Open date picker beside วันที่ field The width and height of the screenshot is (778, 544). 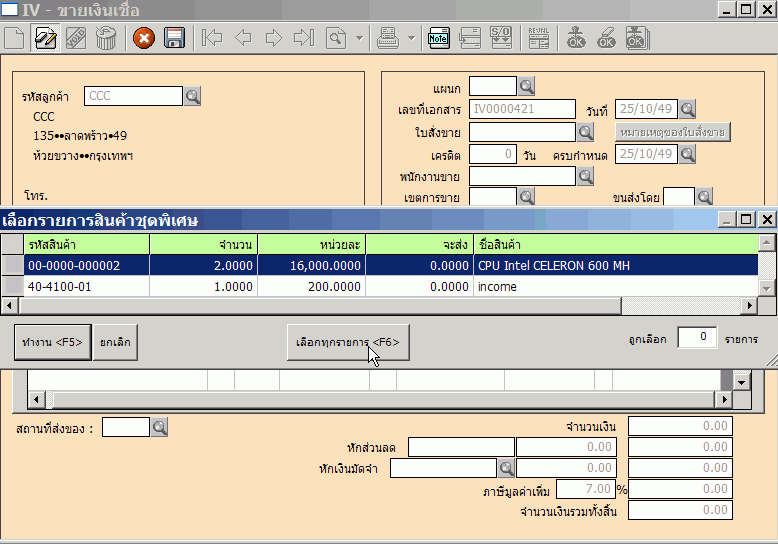[687, 109]
